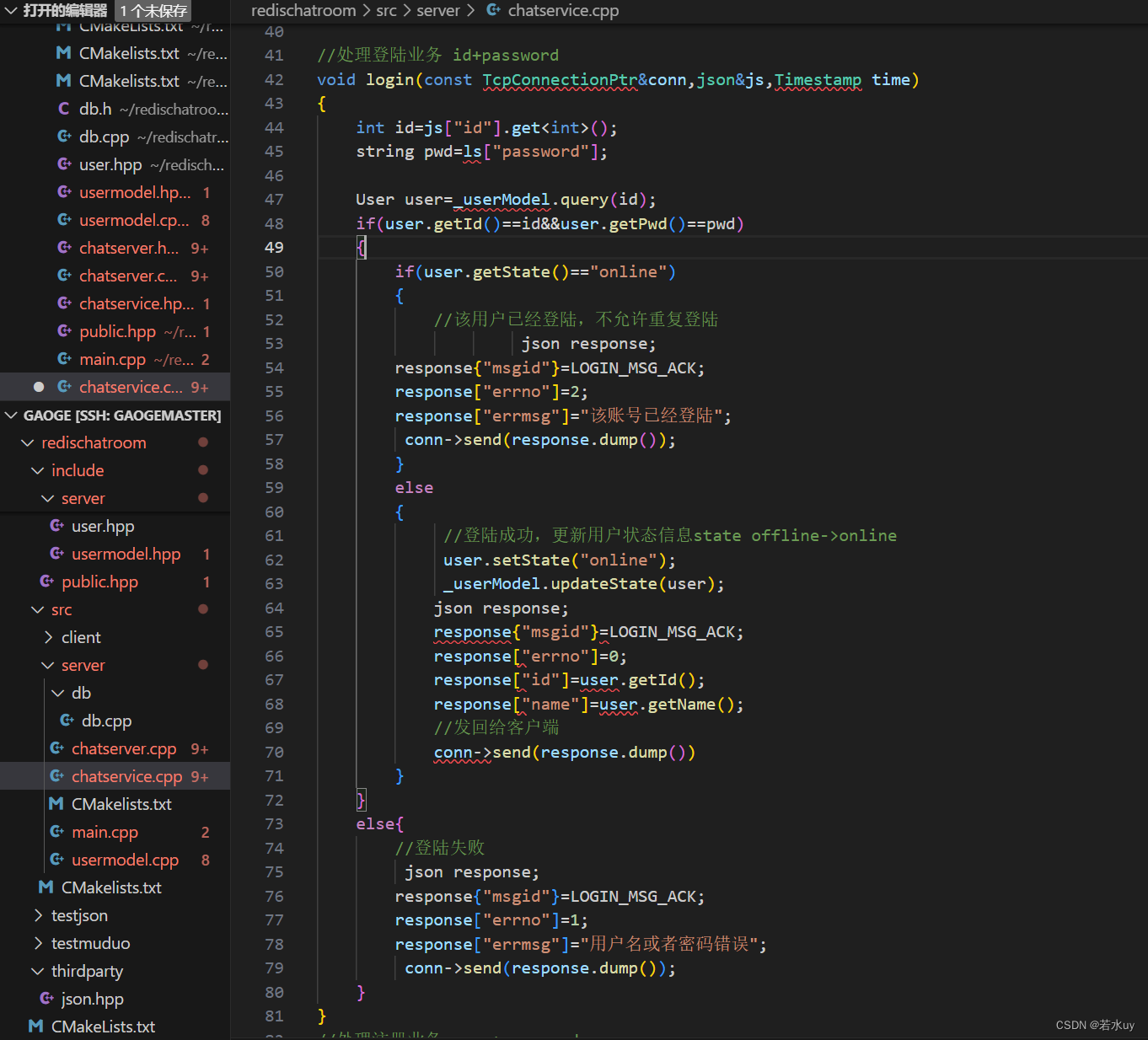Open usermodel.cpp in explorer tree
Image resolution: width=1148 pixels, height=1040 pixels.
point(125,860)
